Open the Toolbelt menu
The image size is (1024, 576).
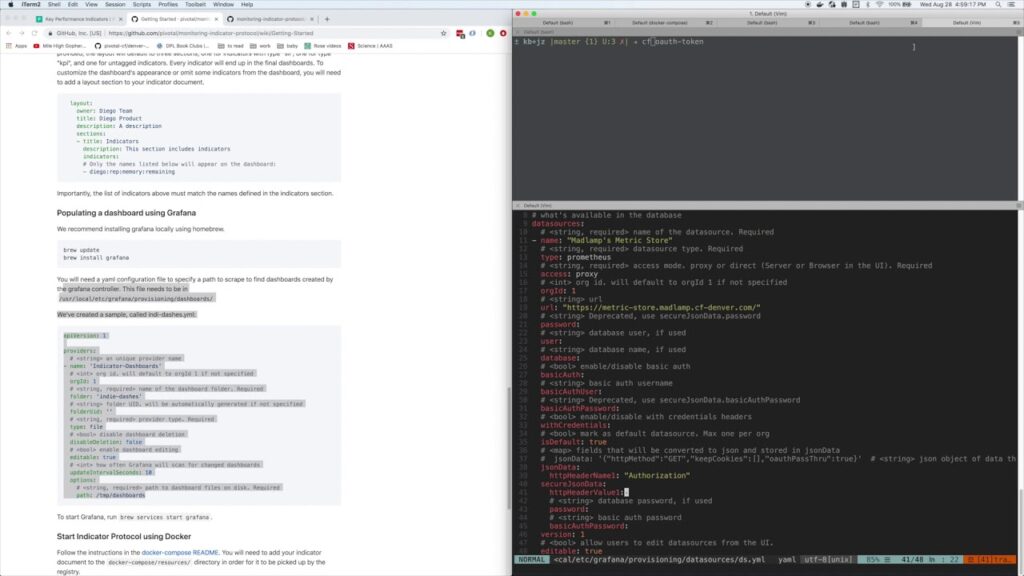[x=195, y=4]
